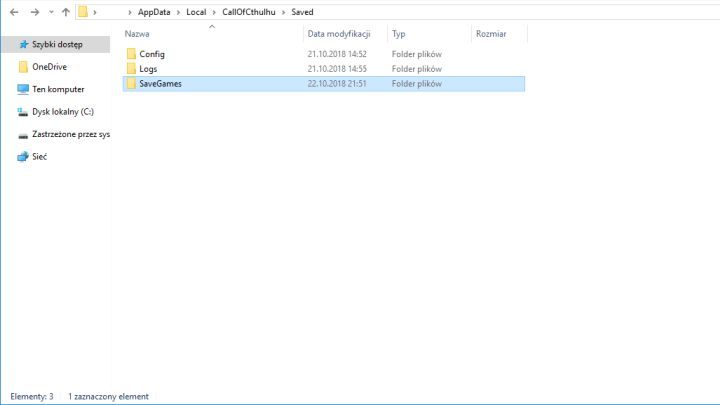Navigate to Local in the breadcrumb
The height and width of the screenshot is (405, 720).
tap(196, 12)
